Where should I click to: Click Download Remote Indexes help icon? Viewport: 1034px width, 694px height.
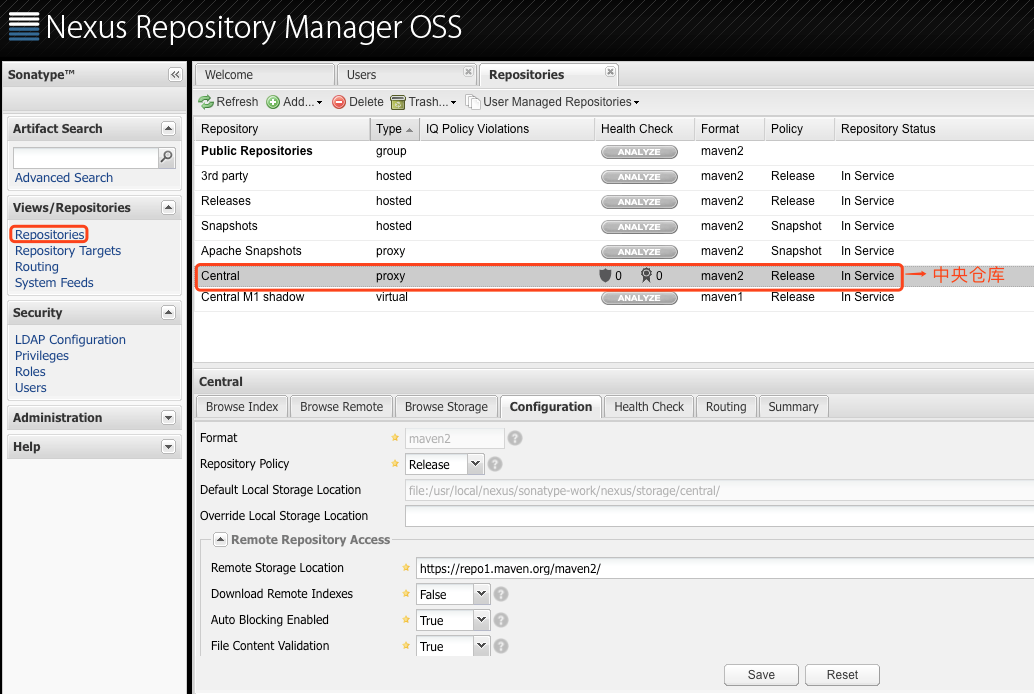tap(501, 594)
